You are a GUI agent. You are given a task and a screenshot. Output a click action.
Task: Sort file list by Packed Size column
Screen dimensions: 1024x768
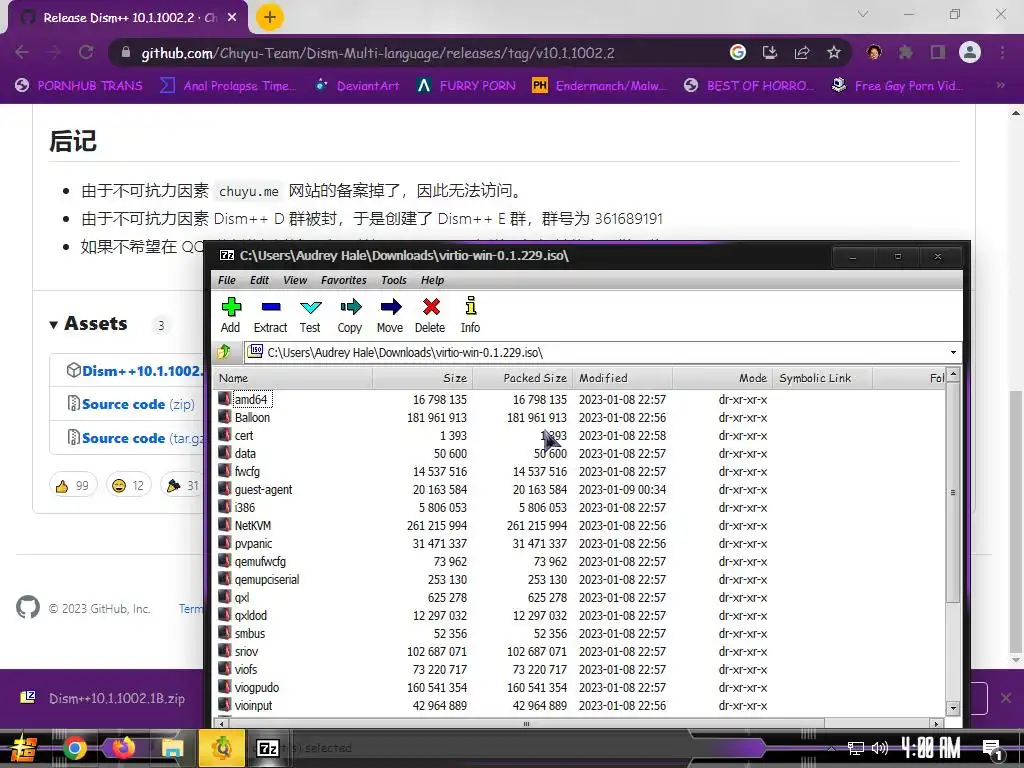(522, 378)
